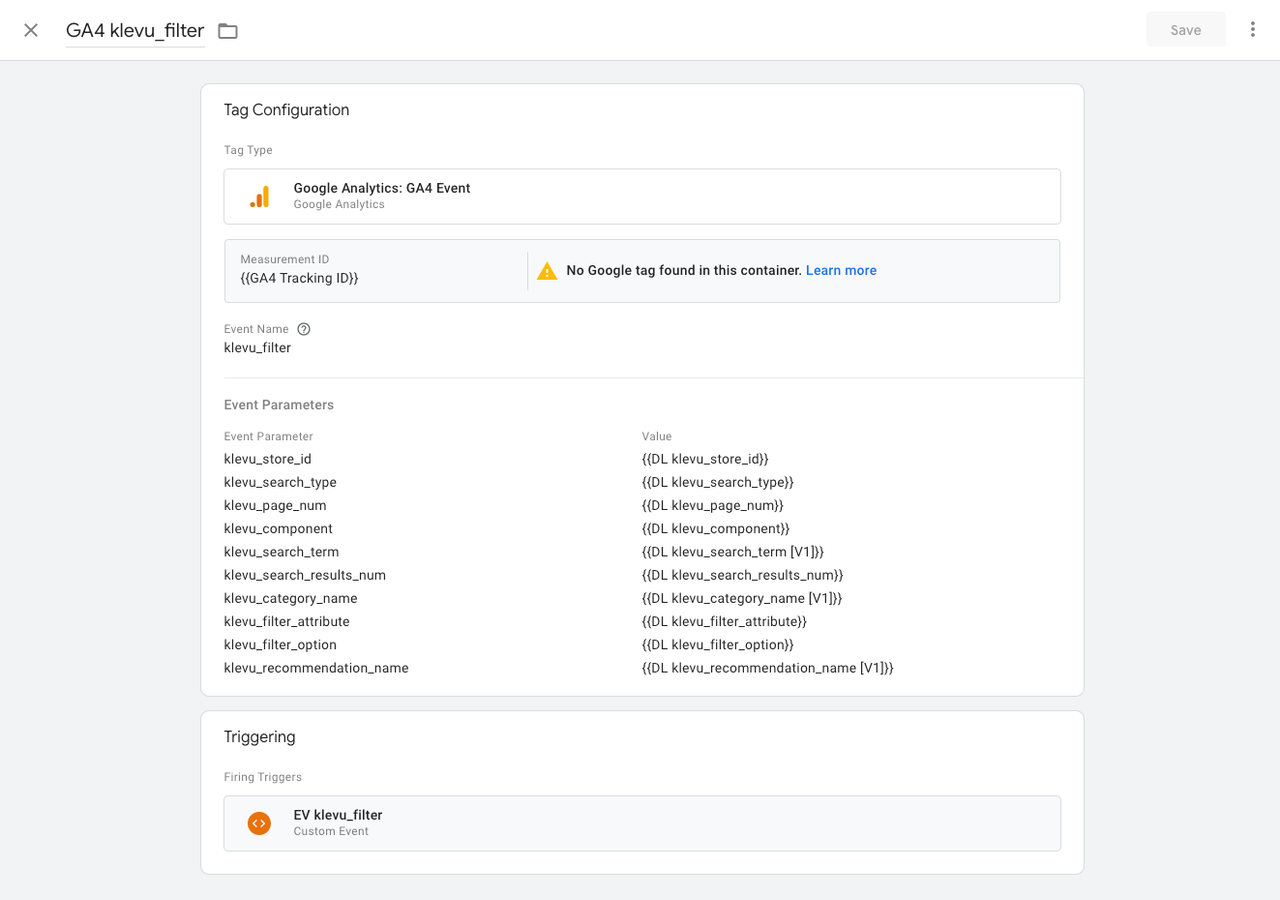Click the Event Parameters section label

pos(279,405)
